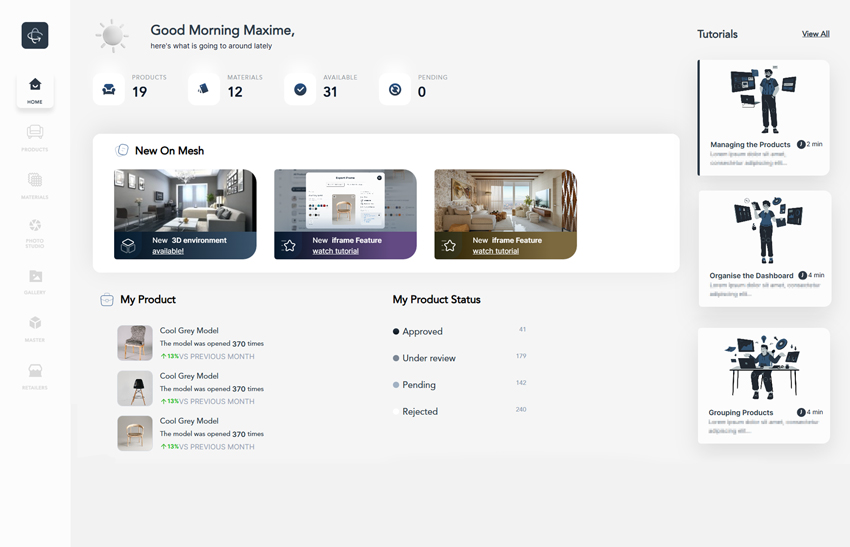The height and width of the screenshot is (547, 850).
Task: Click the Products count 19
Action: point(139,92)
